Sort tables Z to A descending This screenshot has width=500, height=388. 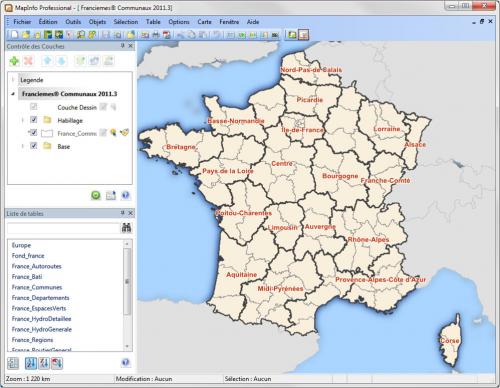point(44,363)
